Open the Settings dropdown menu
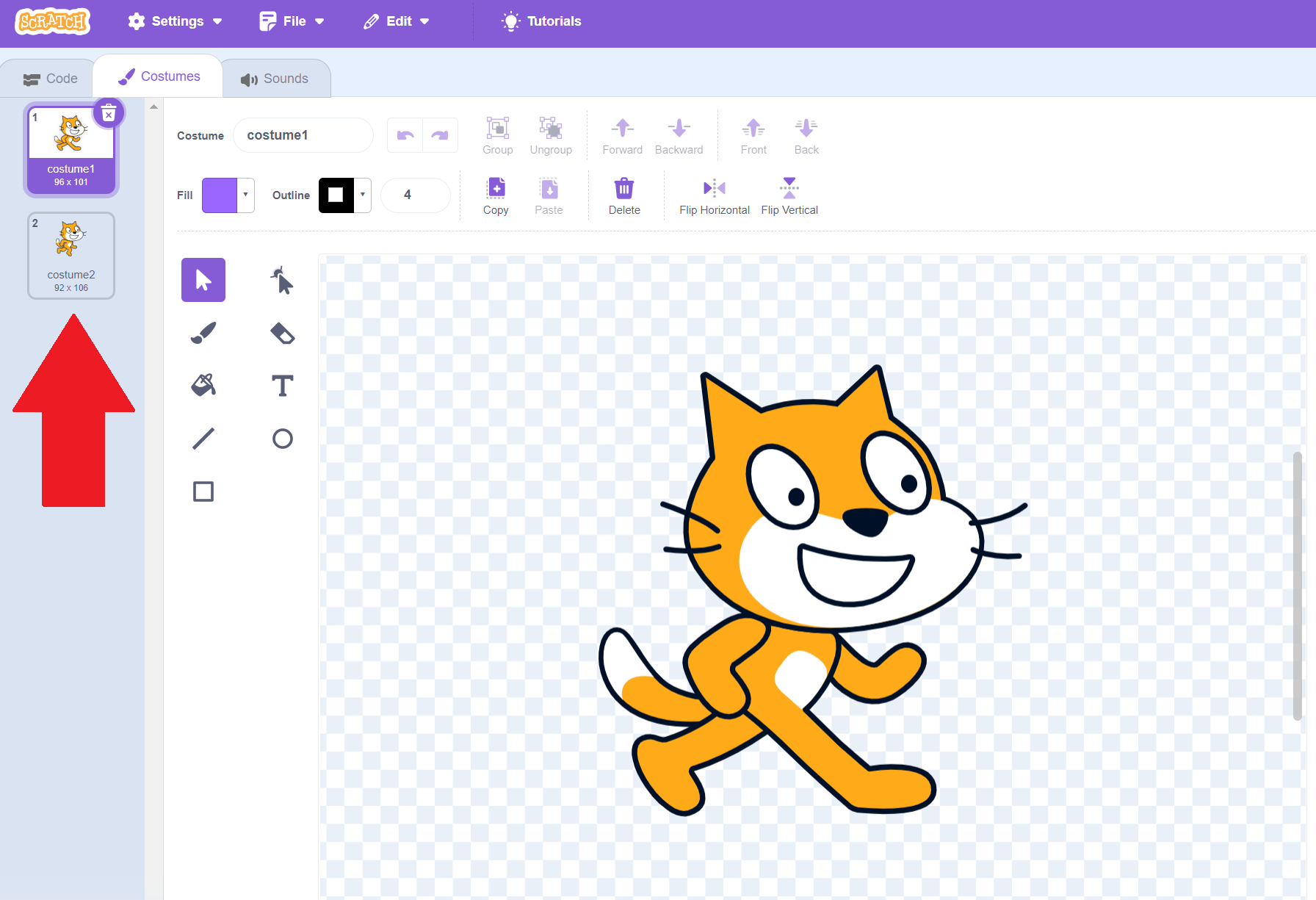1316x900 pixels. 175,21
